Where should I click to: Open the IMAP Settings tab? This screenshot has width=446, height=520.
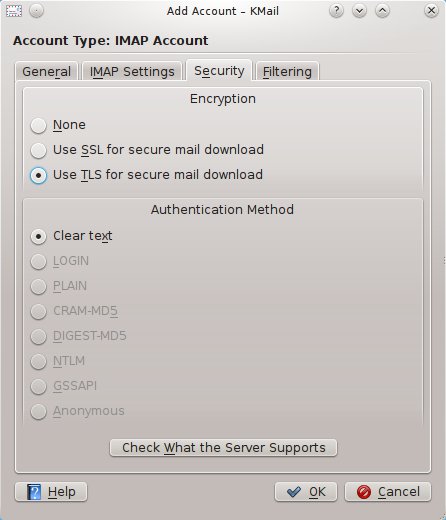point(132,72)
